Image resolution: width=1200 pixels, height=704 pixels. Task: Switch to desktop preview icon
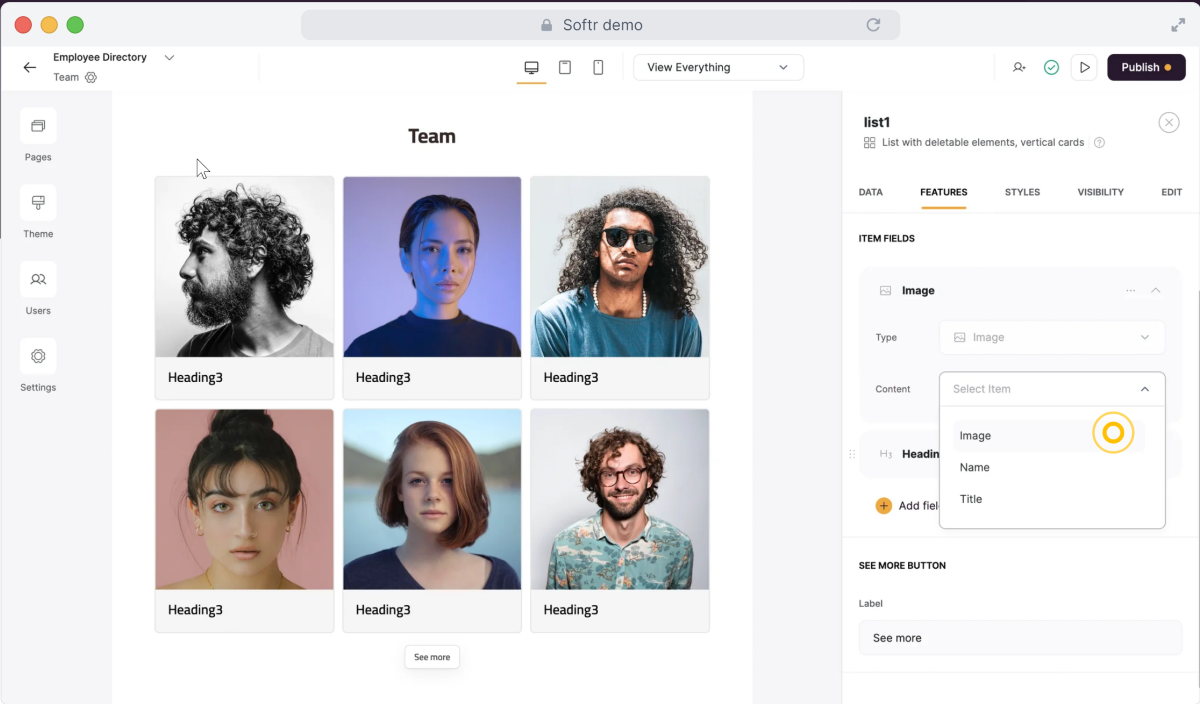[x=532, y=67]
